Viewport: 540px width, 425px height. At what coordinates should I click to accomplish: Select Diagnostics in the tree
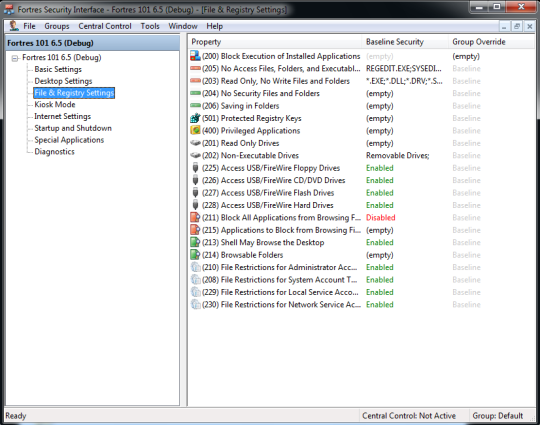tap(54, 151)
